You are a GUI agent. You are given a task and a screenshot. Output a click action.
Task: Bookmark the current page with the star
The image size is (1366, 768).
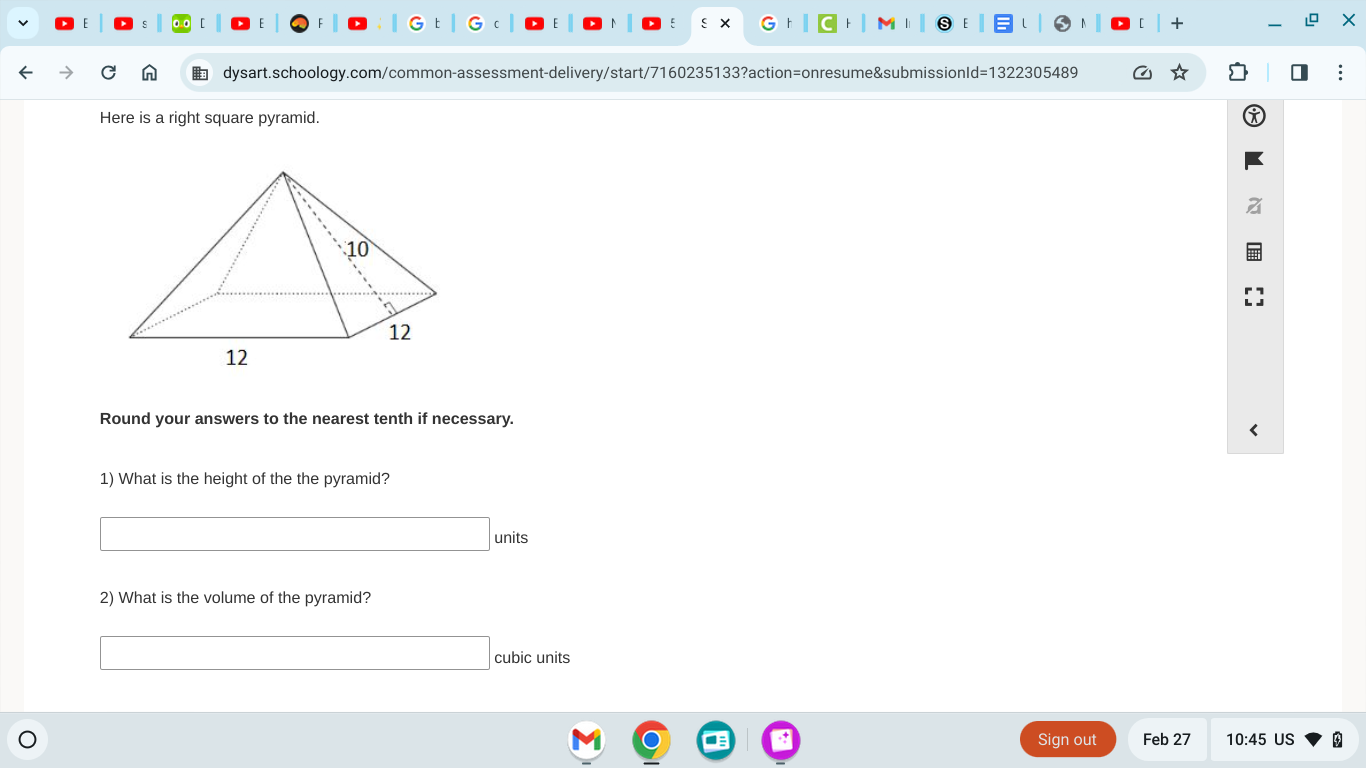tap(1180, 72)
